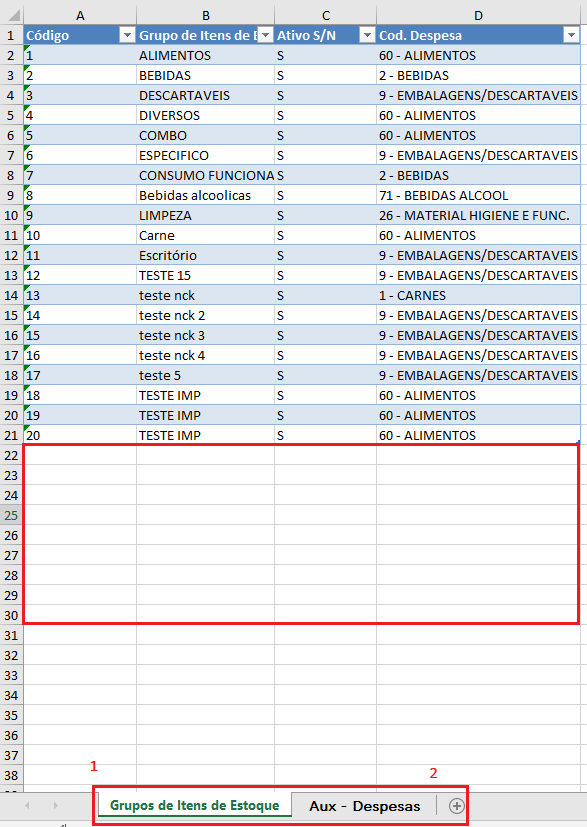
Task: Select column C header
Action: [x=326, y=15]
